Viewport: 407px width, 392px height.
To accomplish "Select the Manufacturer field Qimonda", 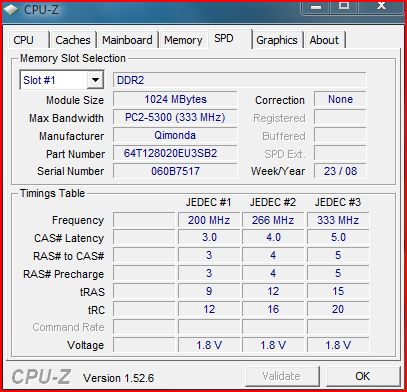I will [x=175, y=135].
